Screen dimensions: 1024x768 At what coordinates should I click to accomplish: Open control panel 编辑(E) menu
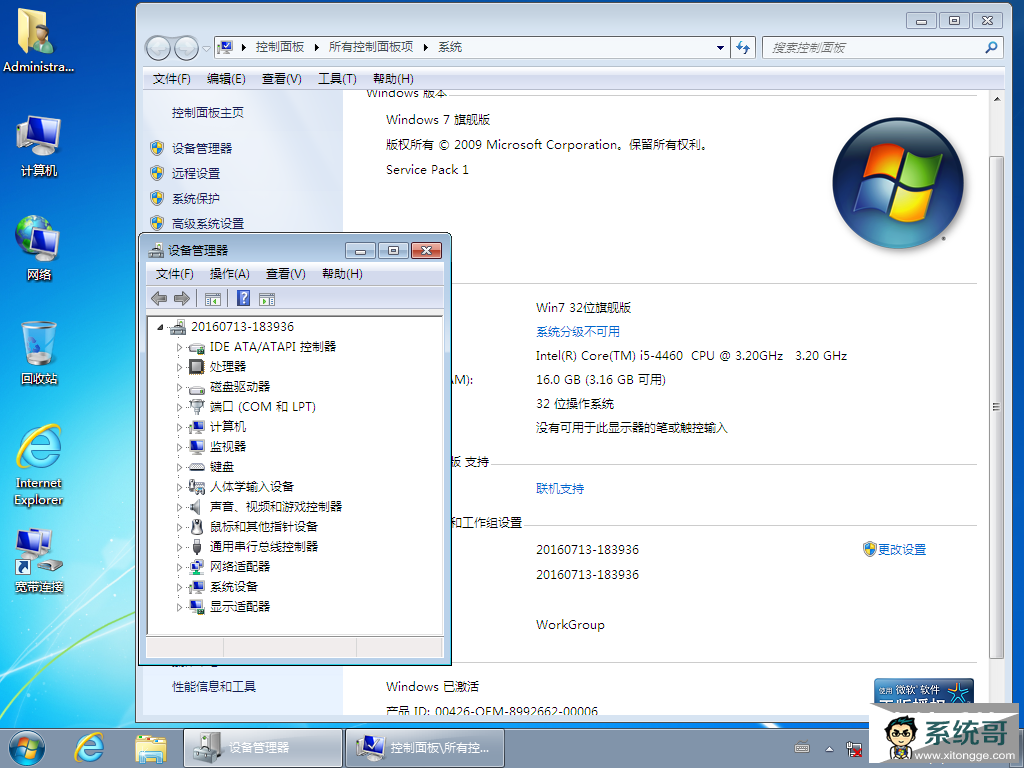(226, 79)
